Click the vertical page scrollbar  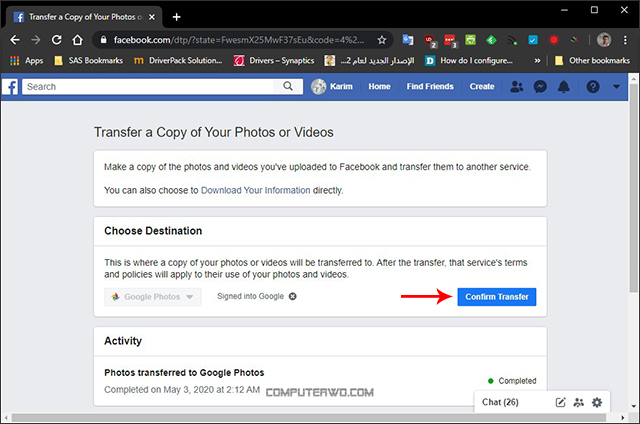(x=633, y=188)
